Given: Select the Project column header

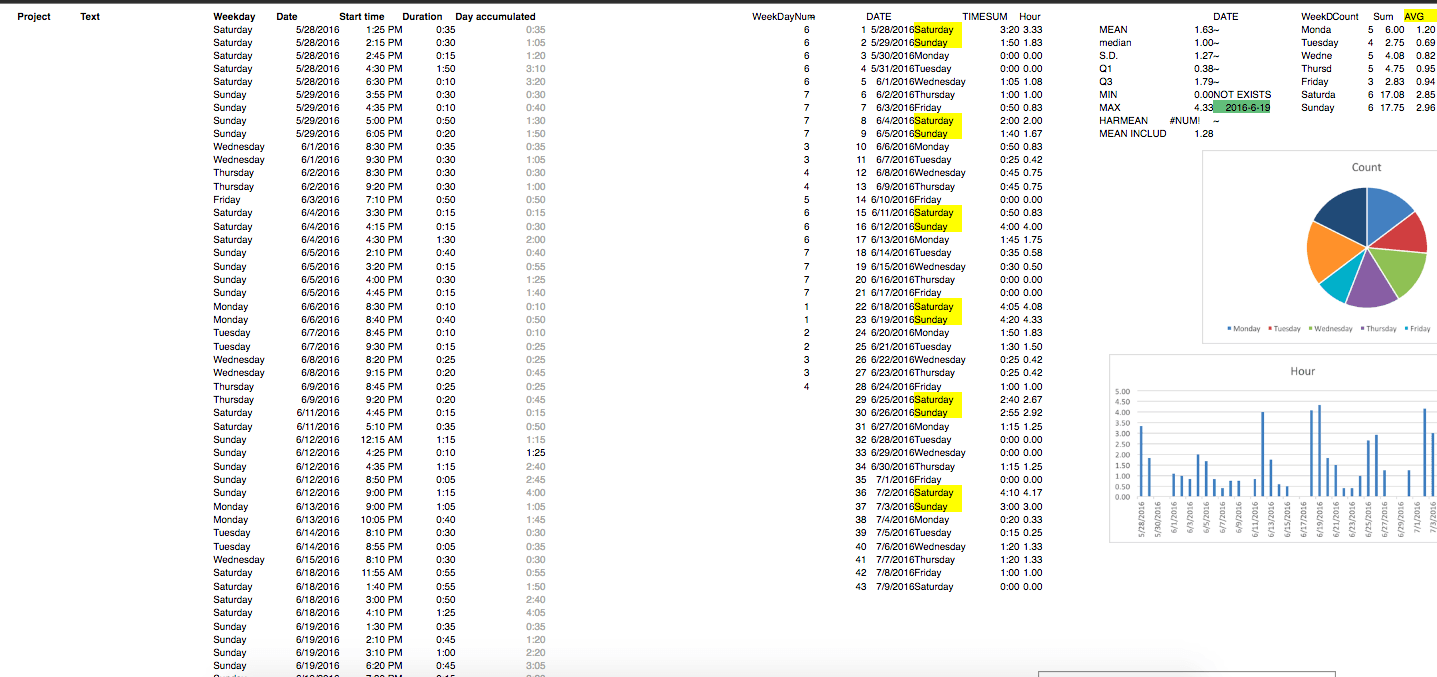Looking at the screenshot, I should coord(34,17).
